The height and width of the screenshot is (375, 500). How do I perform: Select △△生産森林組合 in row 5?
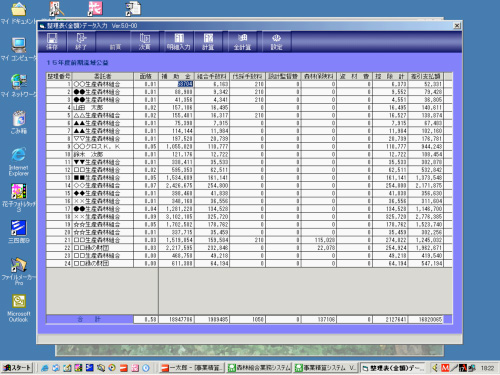tap(103, 115)
